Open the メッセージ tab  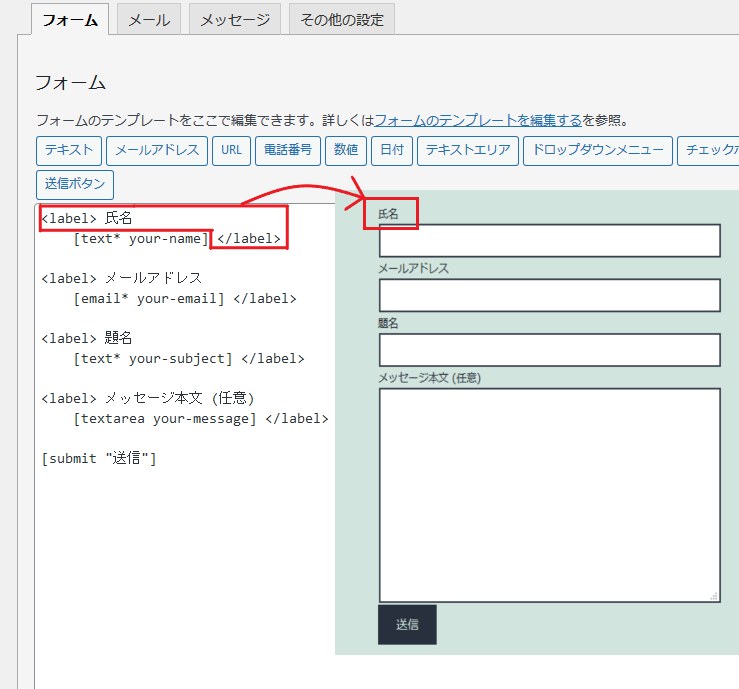coord(234,20)
